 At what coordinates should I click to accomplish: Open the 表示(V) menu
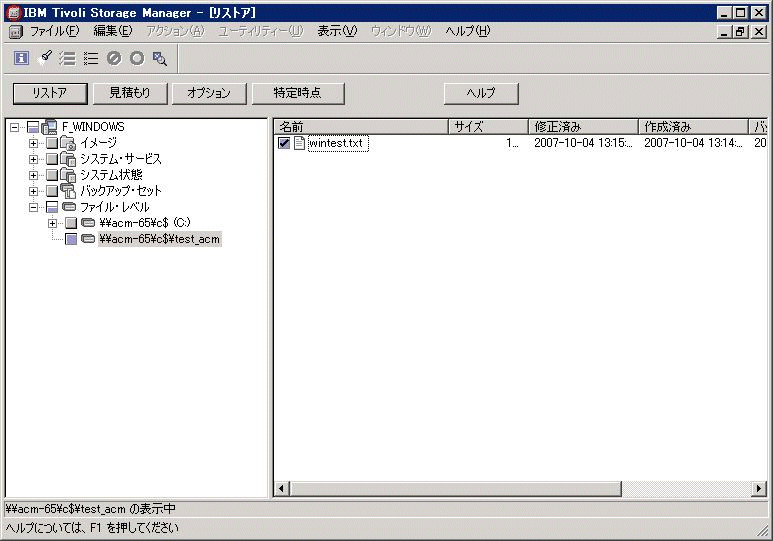pos(337,32)
